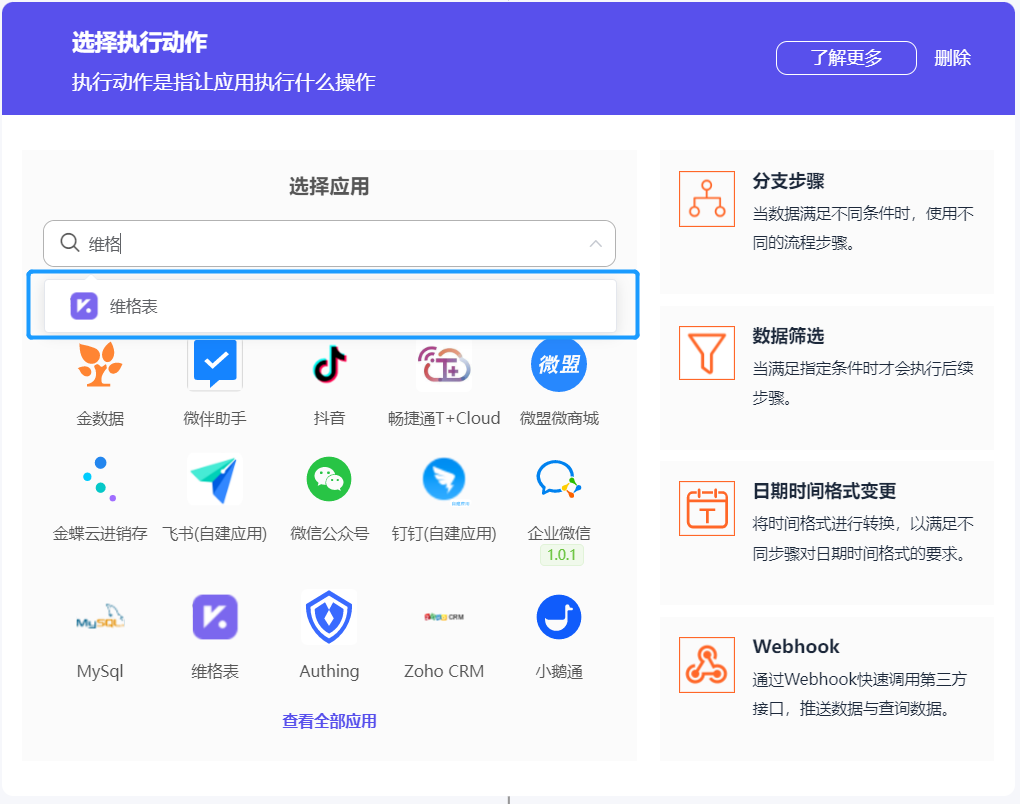
Task: Click the 删除 link in header
Action: pos(952,58)
